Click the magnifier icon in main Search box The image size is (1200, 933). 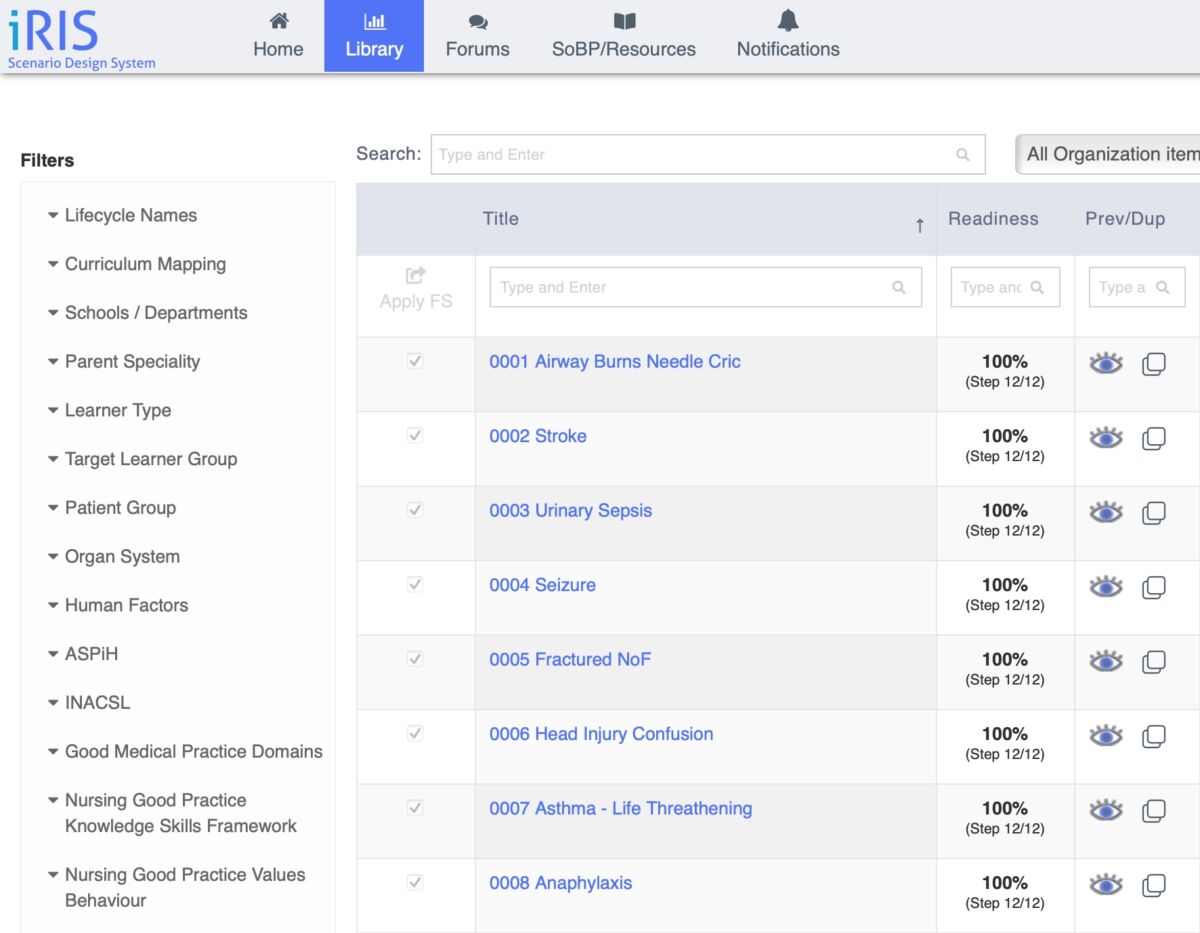[962, 155]
